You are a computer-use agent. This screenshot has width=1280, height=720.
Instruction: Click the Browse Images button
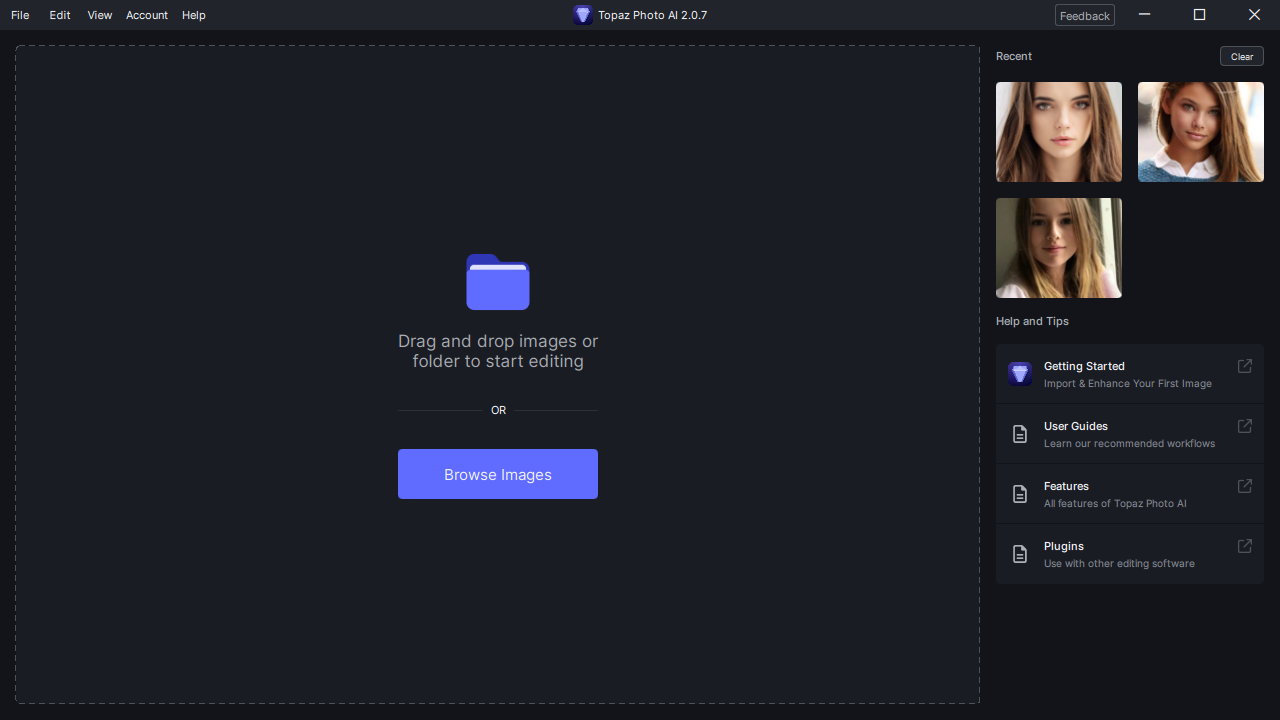[x=497, y=474]
